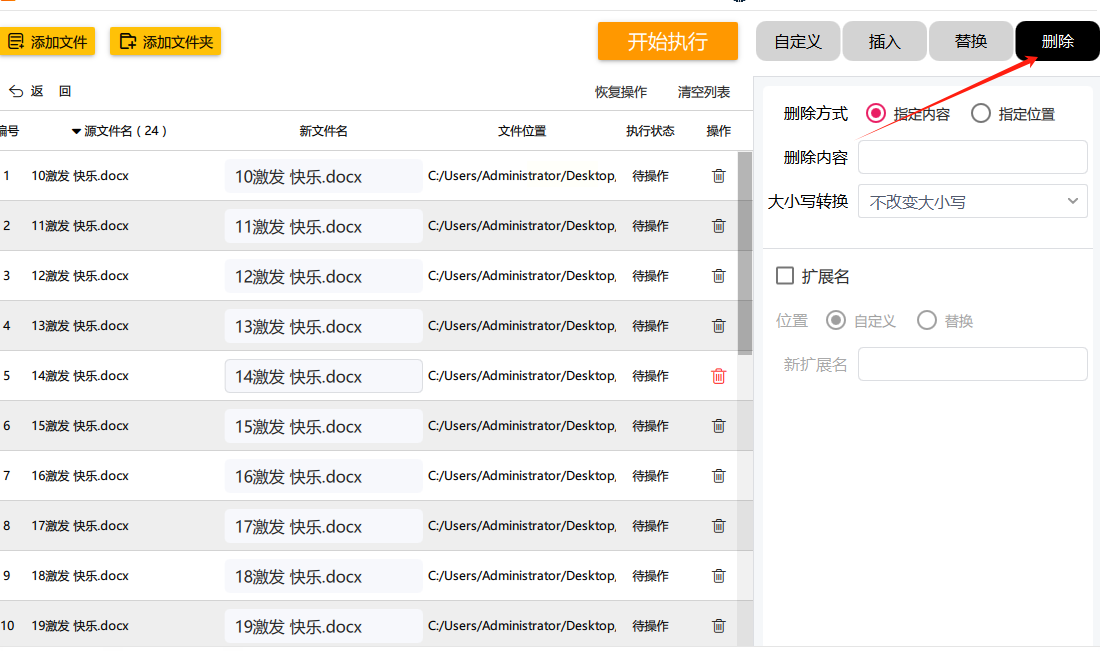Select 指定内容 delete mode radio
Viewport: 1100px width, 651px height.
coord(876,114)
